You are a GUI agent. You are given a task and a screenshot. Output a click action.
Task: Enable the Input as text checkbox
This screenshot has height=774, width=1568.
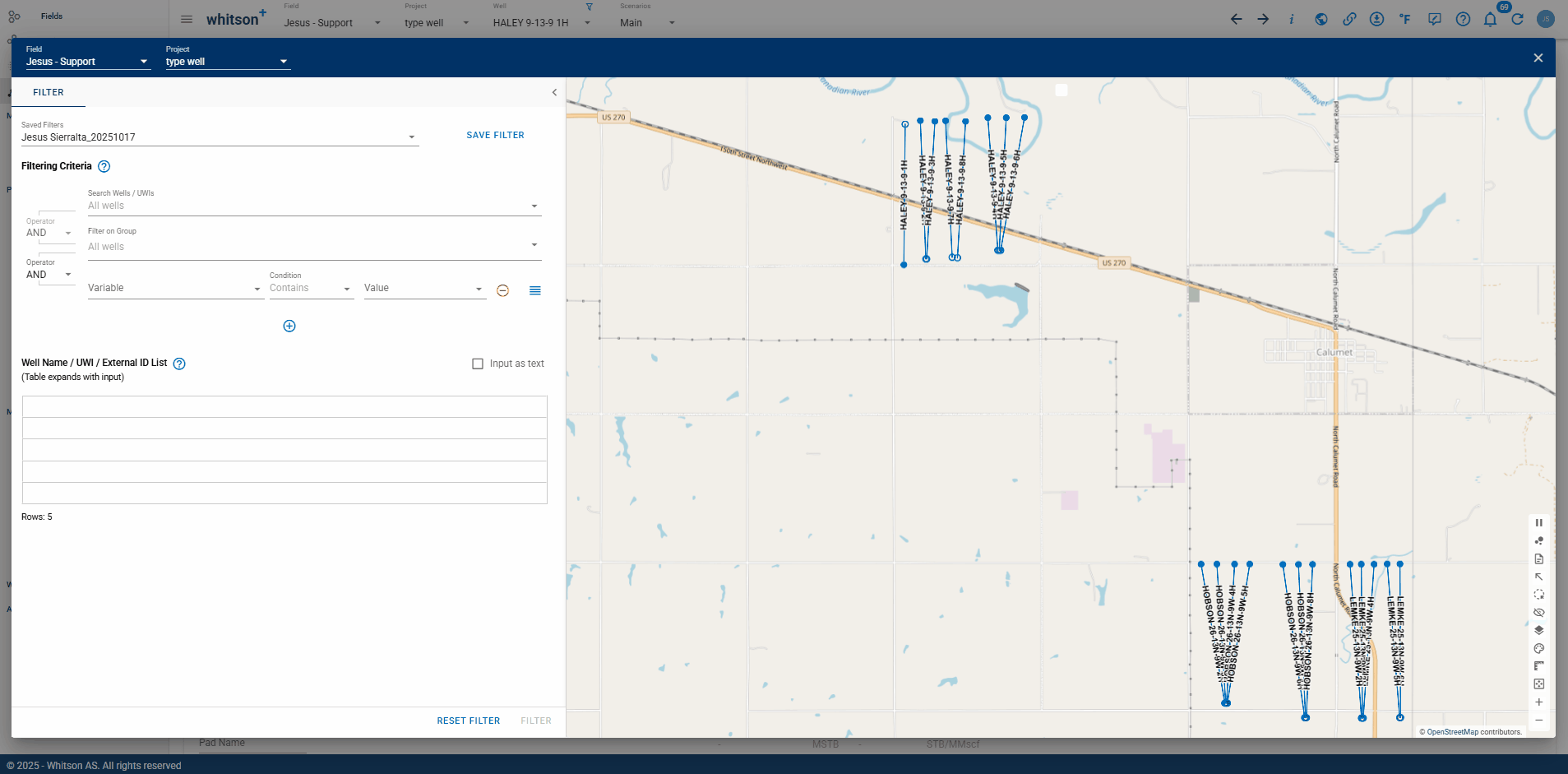click(478, 364)
